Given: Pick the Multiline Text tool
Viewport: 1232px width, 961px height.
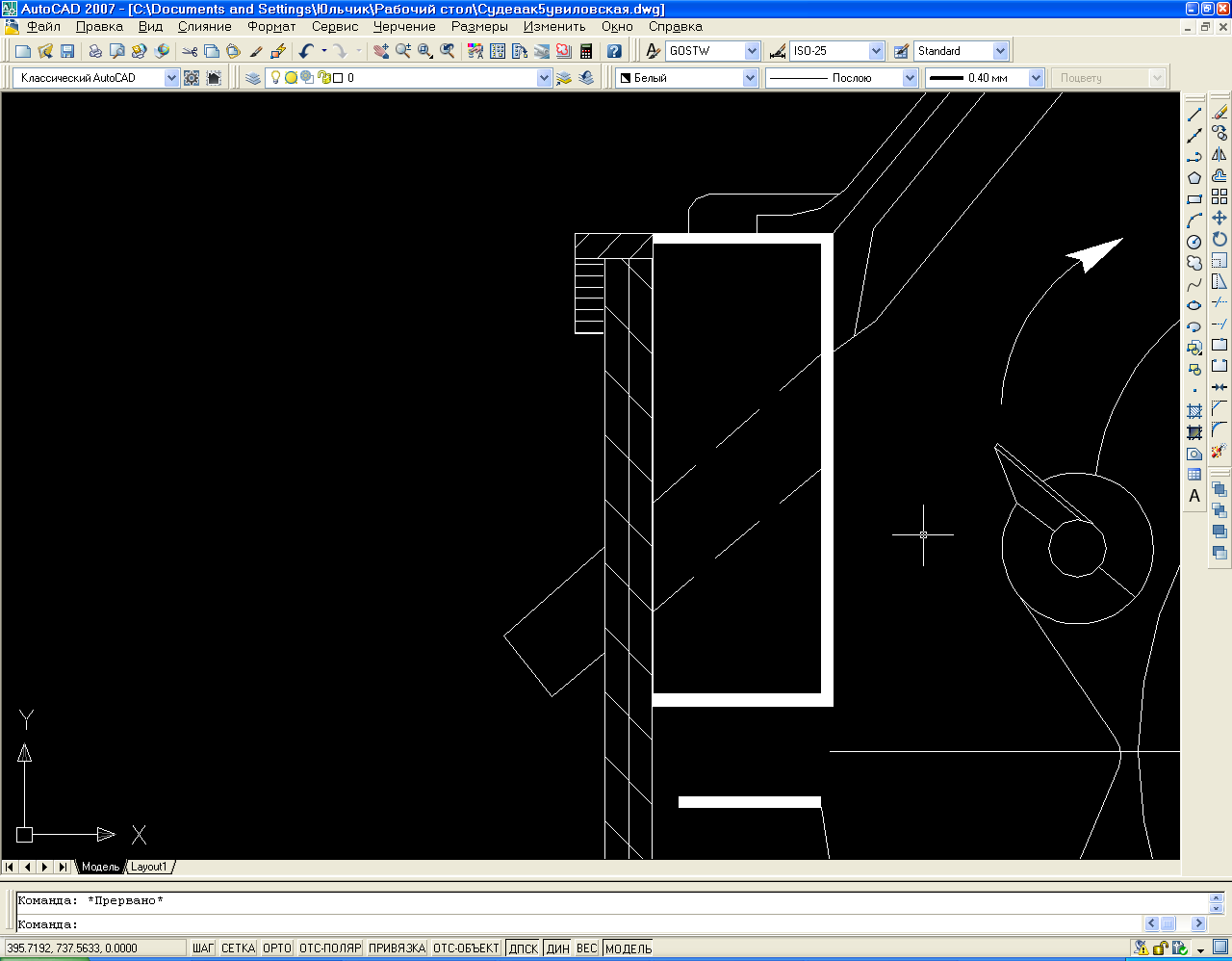Looking at the screenshot, I should 1194,497.
